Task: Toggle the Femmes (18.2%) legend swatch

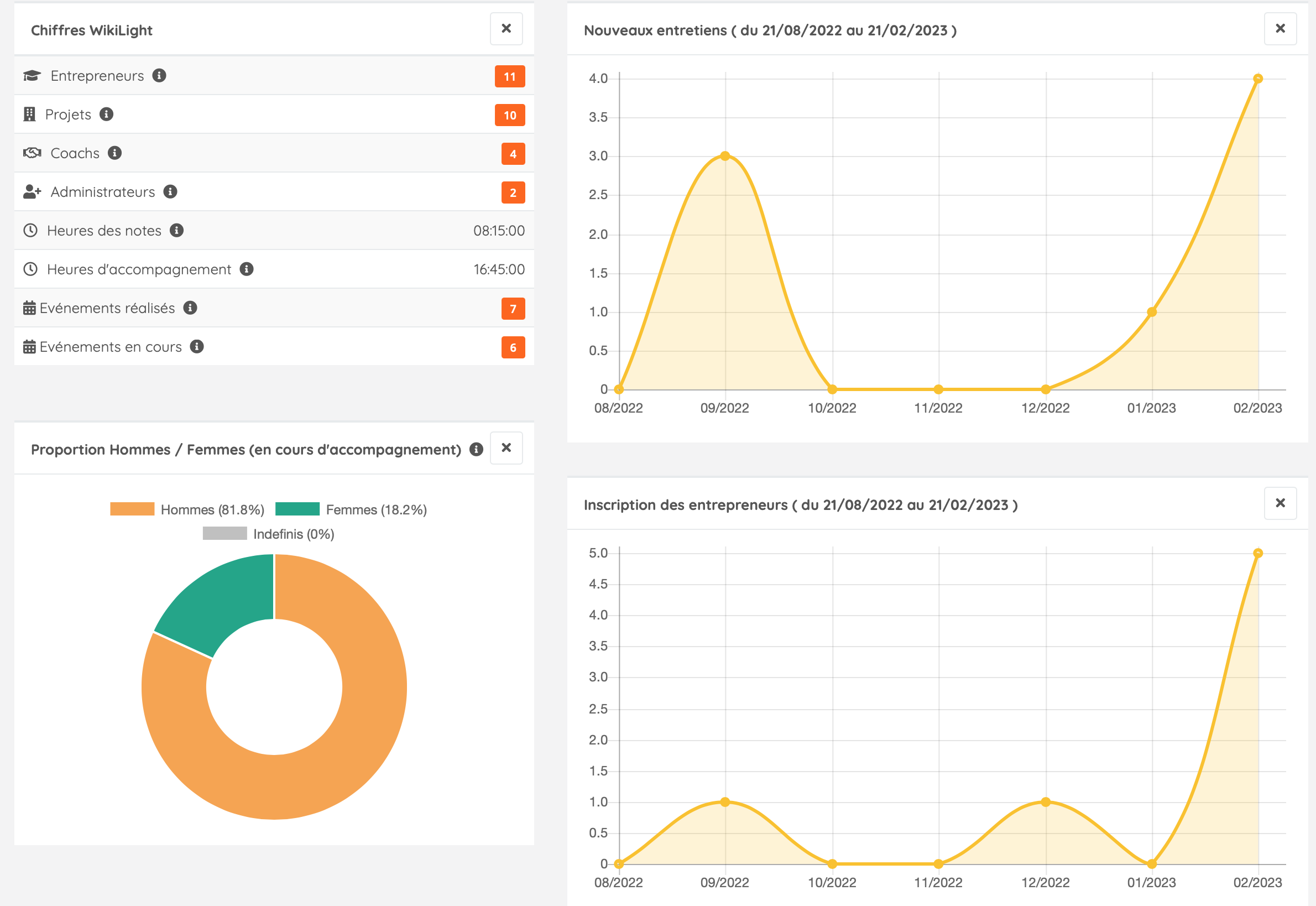Action: coord(297,509)
